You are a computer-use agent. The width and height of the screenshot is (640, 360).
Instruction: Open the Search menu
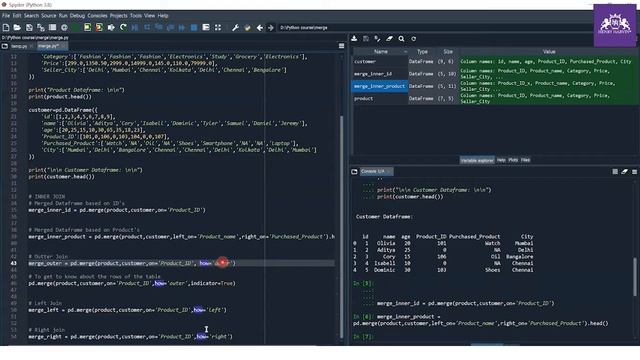tap(31, 16)
